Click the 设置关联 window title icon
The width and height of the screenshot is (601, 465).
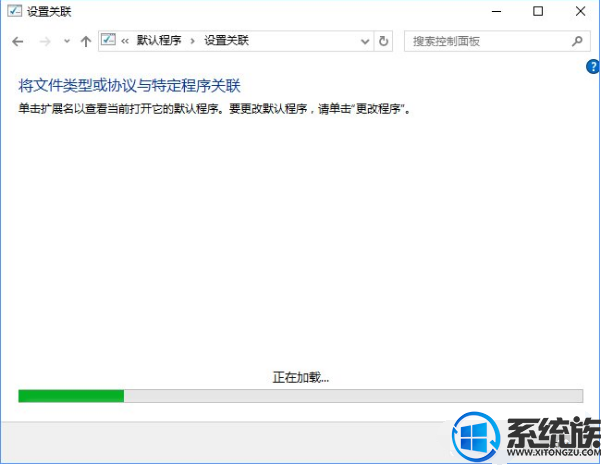pyautogui.click(x=15, y=11)
